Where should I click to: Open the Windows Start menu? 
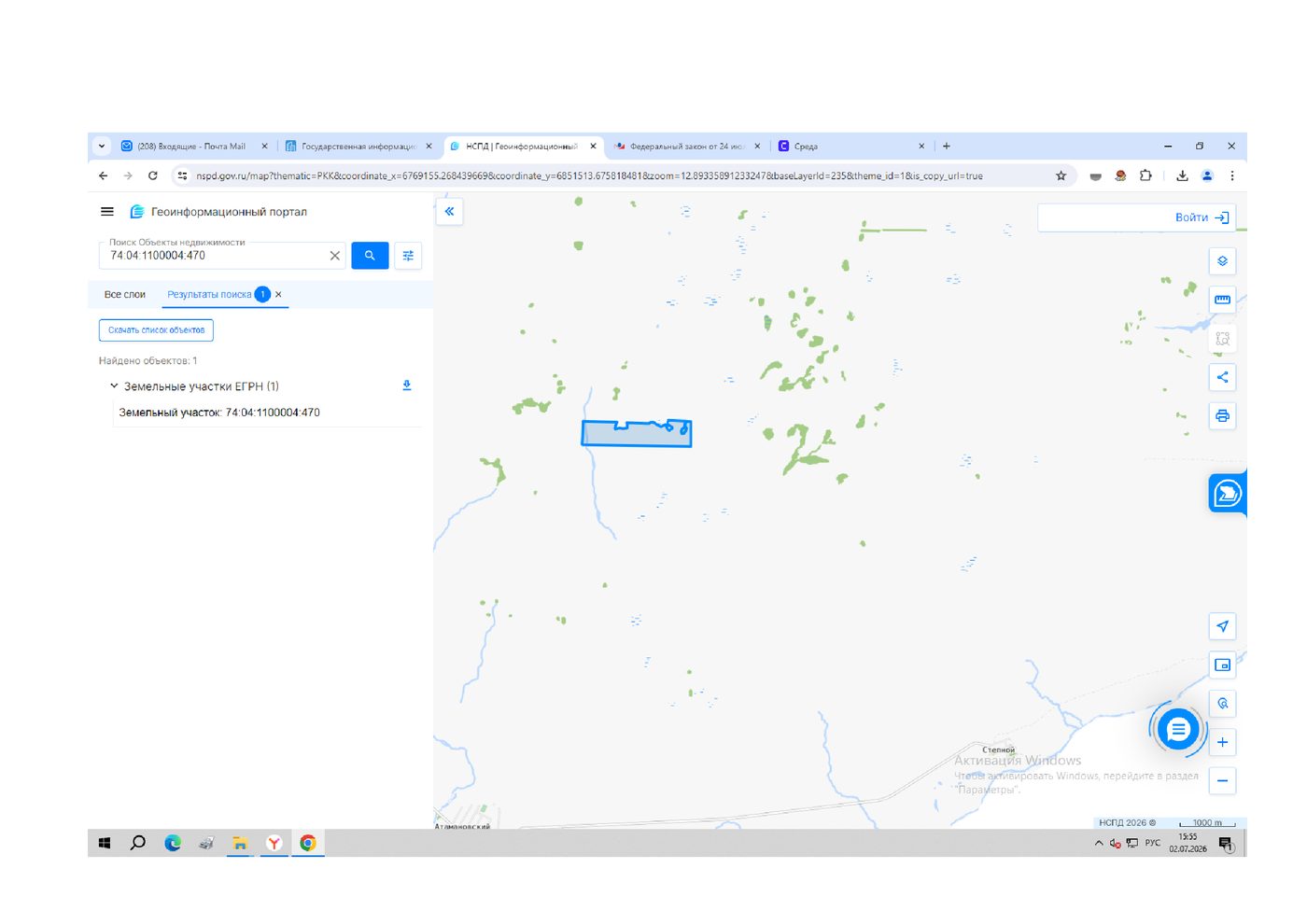coord(105,843)
